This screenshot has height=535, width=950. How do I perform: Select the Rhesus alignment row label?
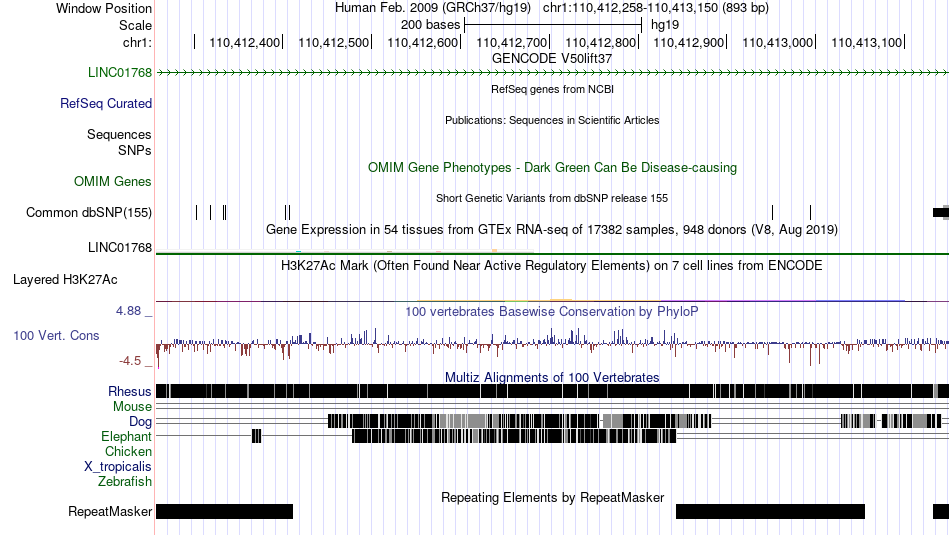coord(130,391)
